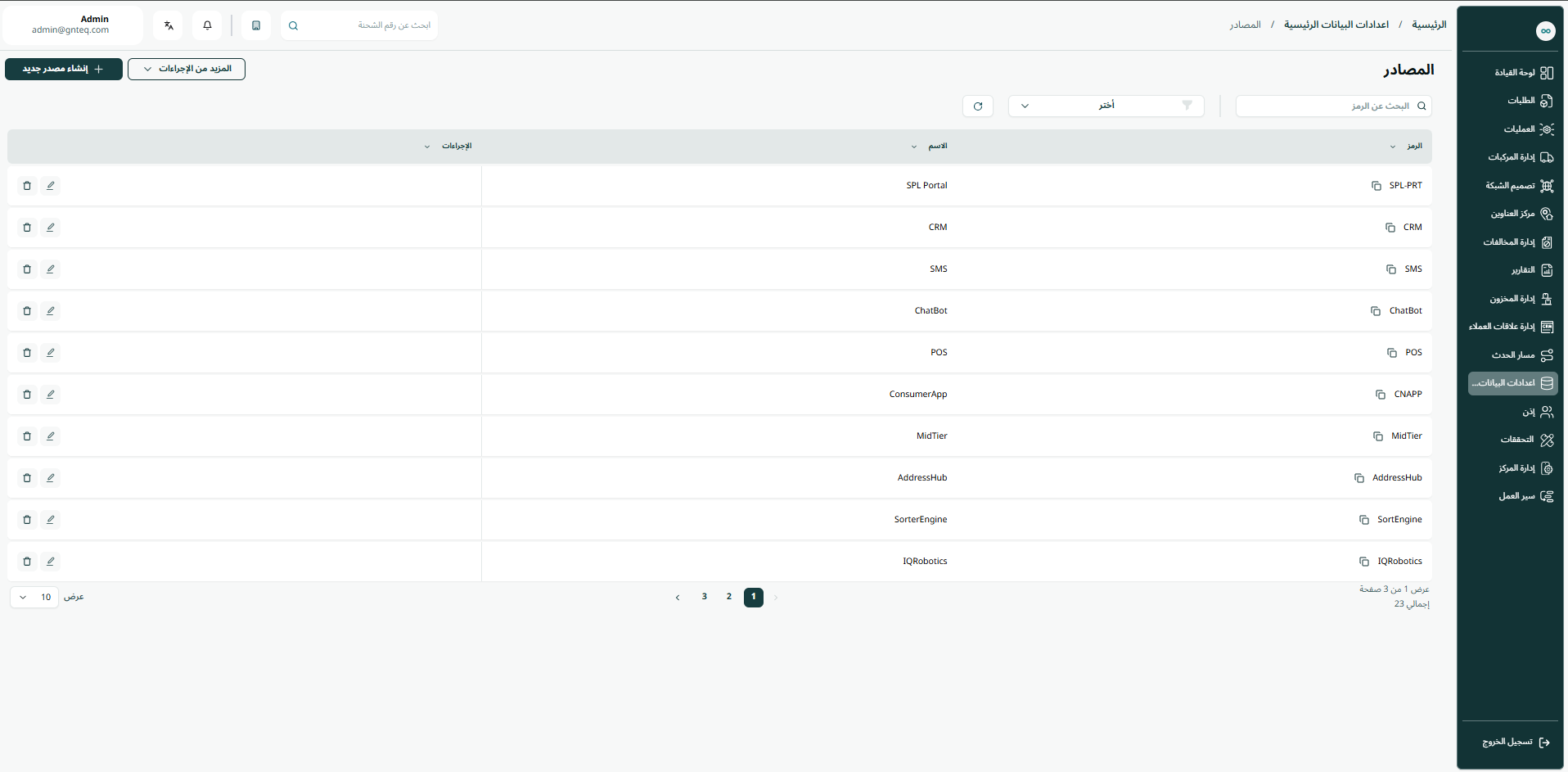
Task: Copy the CNAPP code
Action: [x=1381, y=395]
